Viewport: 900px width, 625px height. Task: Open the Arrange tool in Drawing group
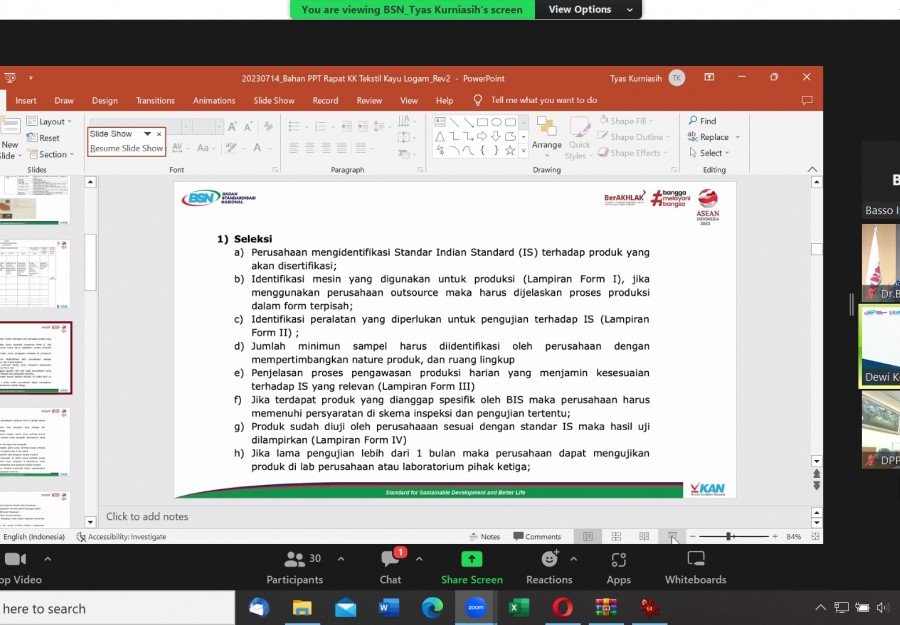(546, 133)
